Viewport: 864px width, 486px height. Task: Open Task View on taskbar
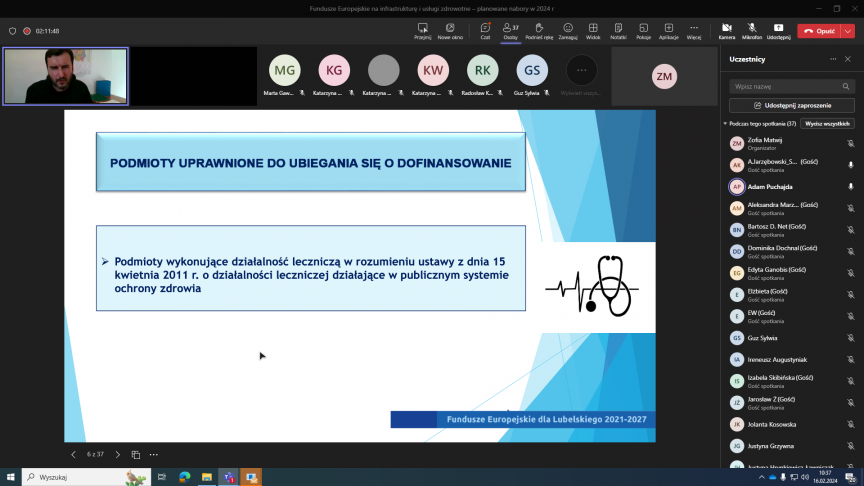[161, 477]
